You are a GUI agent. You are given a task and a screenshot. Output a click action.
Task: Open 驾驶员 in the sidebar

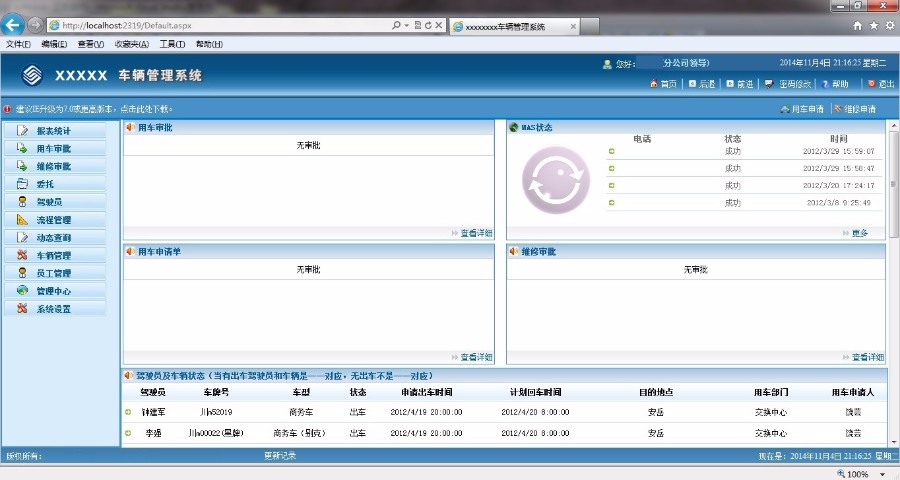tap(55, 202)
